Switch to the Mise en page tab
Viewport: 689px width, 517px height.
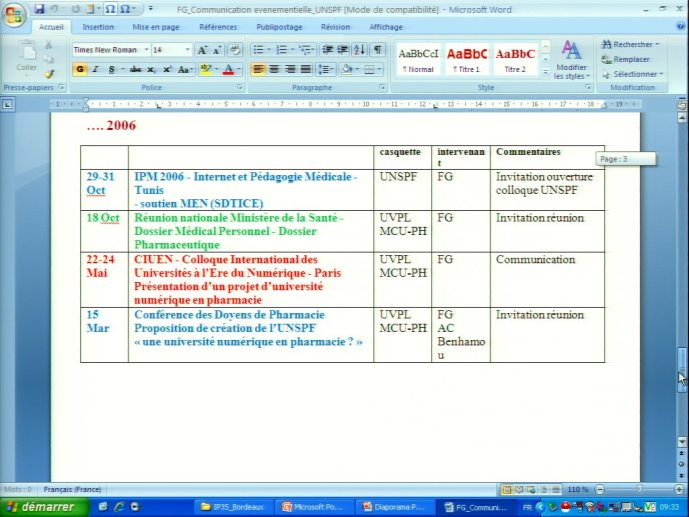click(x=156, y=27)
